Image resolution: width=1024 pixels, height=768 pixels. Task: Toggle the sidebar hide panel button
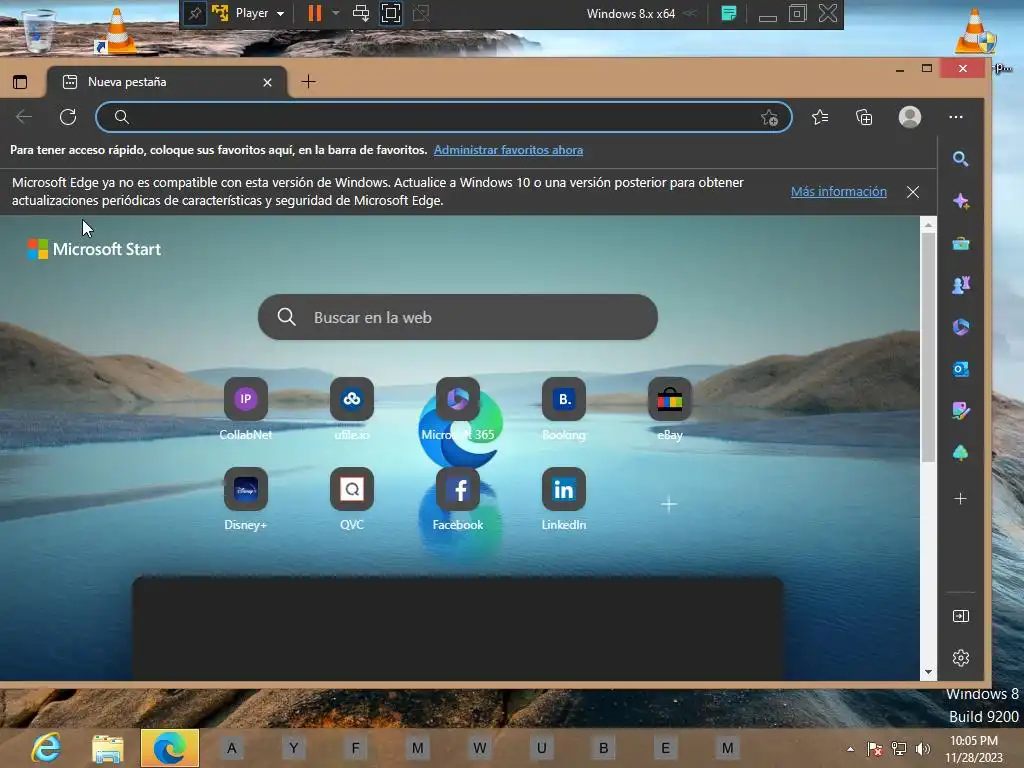[x=960, y=616]
